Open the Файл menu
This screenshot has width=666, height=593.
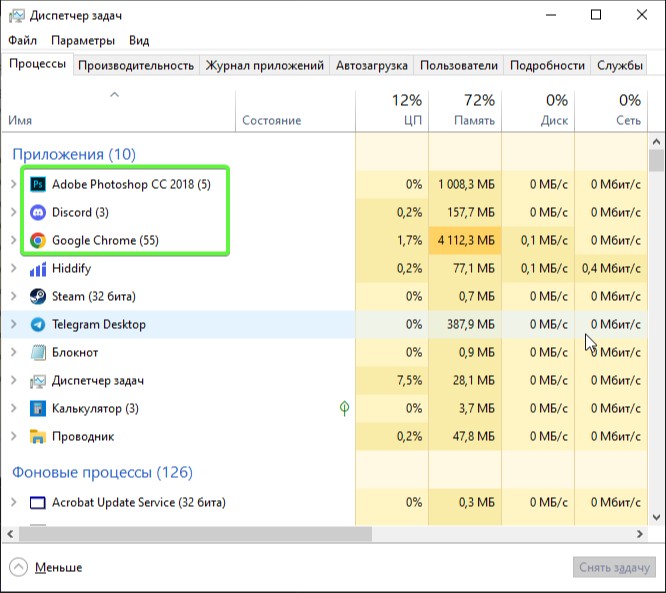[22, 41]
